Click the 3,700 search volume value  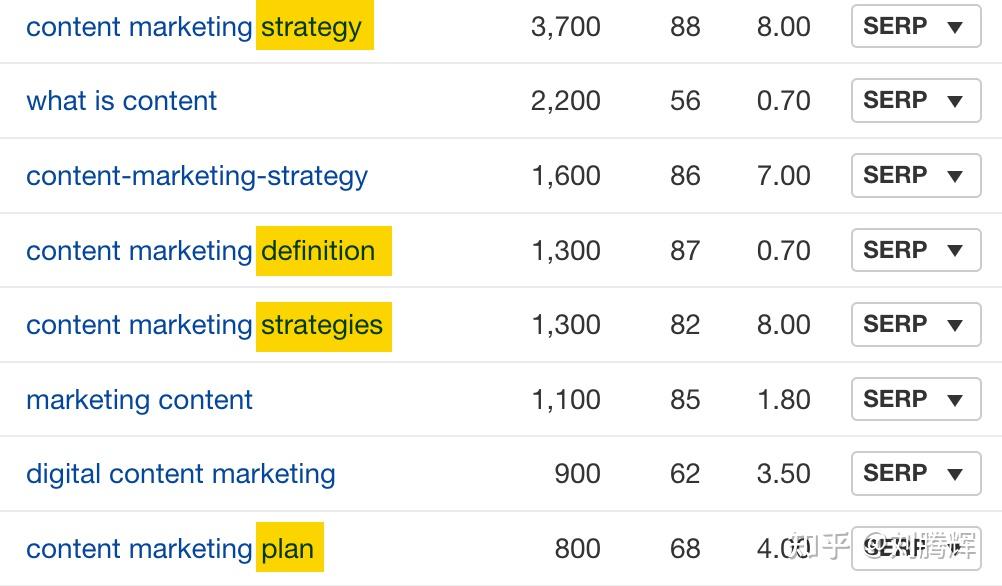[x=565, y=27]
